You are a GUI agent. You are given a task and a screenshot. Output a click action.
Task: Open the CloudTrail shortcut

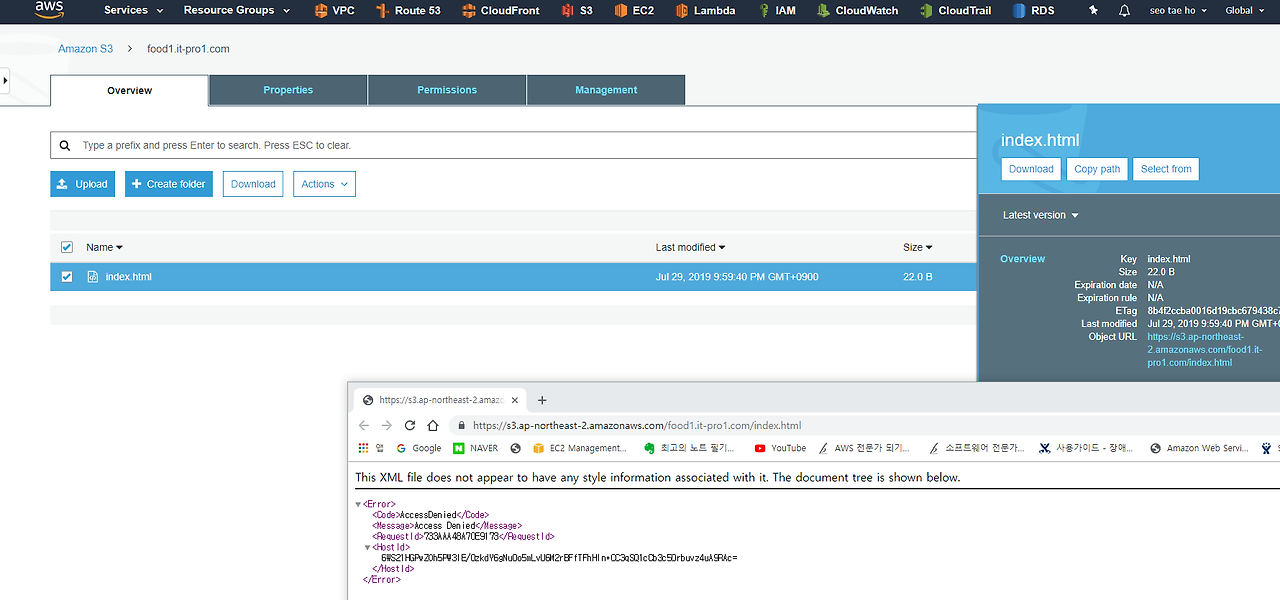[x=956, y=11]
